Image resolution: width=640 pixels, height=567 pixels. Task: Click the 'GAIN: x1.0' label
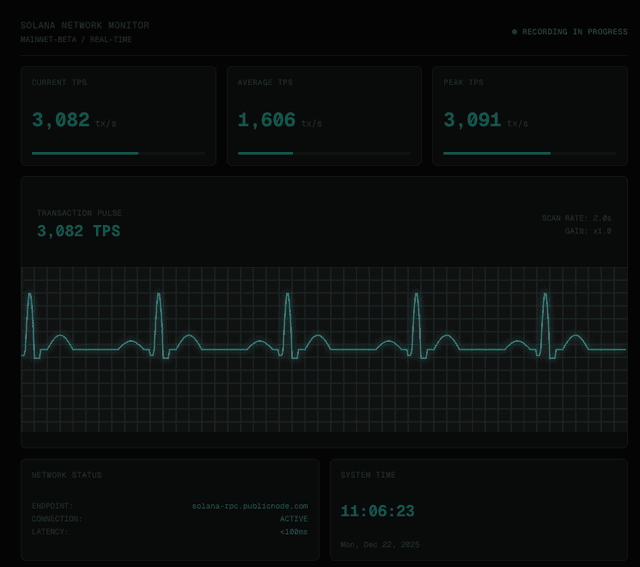point(588,231)
